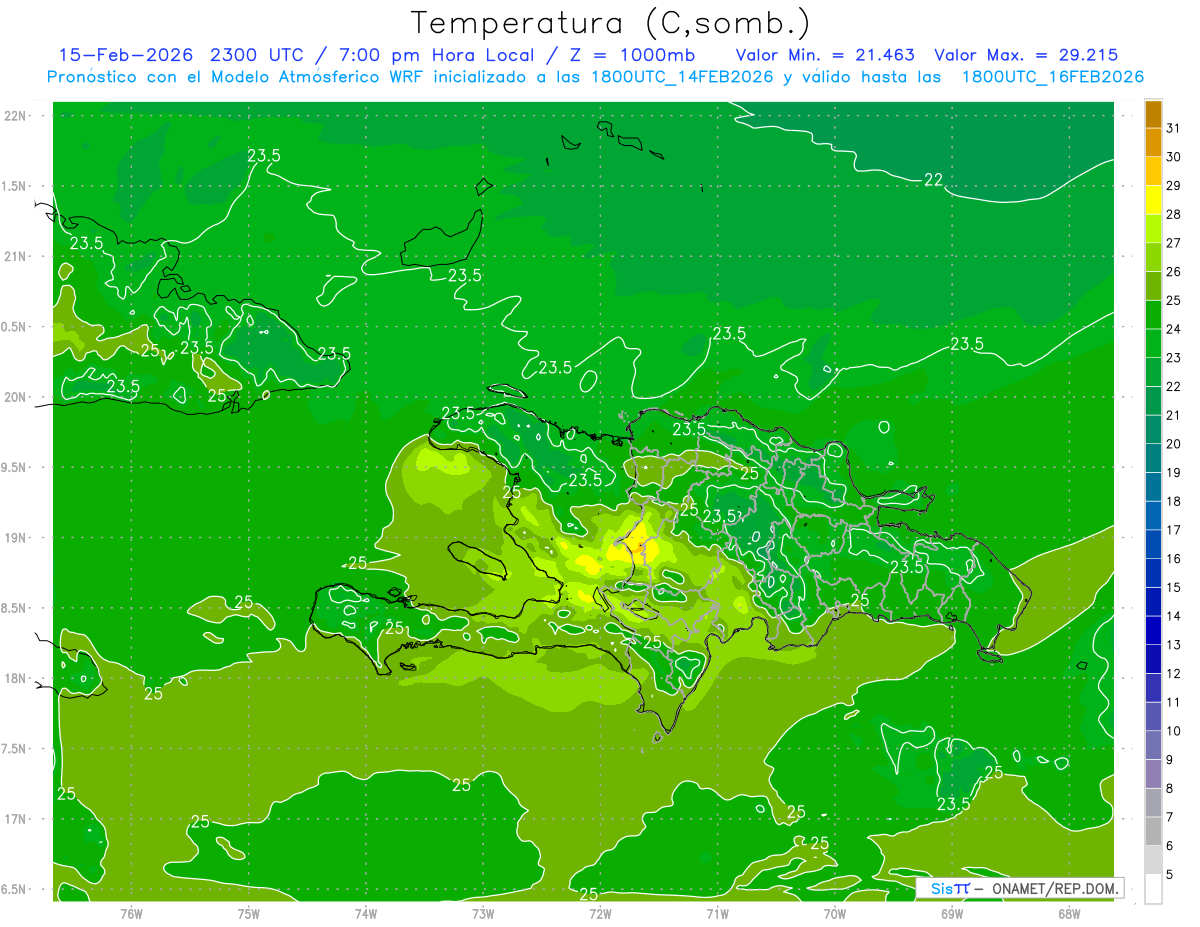Click the "20N" latitude axis label

coord(15,398)
